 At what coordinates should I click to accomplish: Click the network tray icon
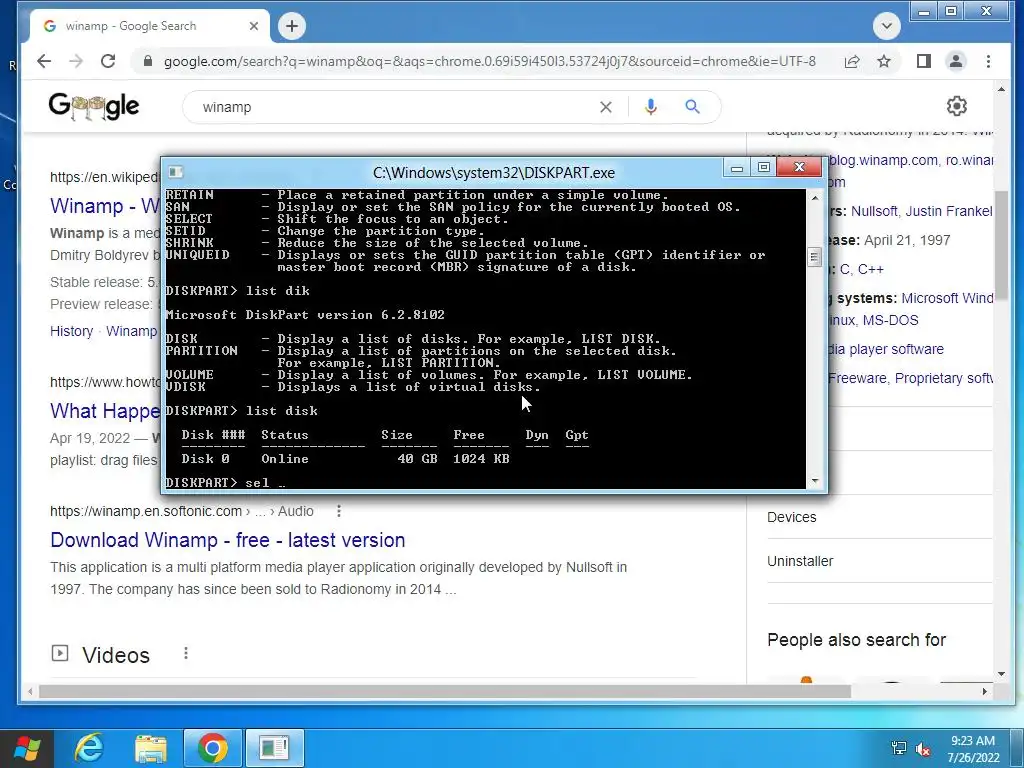899,748
